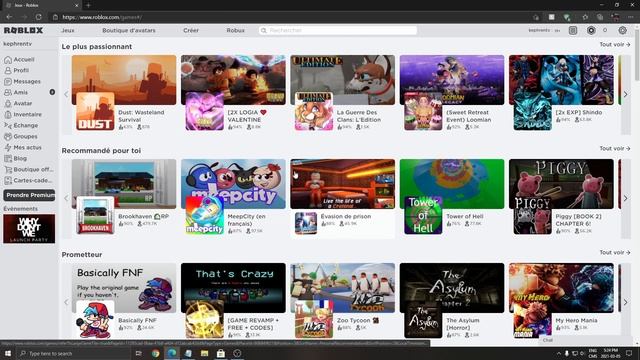
Task: Open the Groupes sidebar icon
Action: (8, 137)
